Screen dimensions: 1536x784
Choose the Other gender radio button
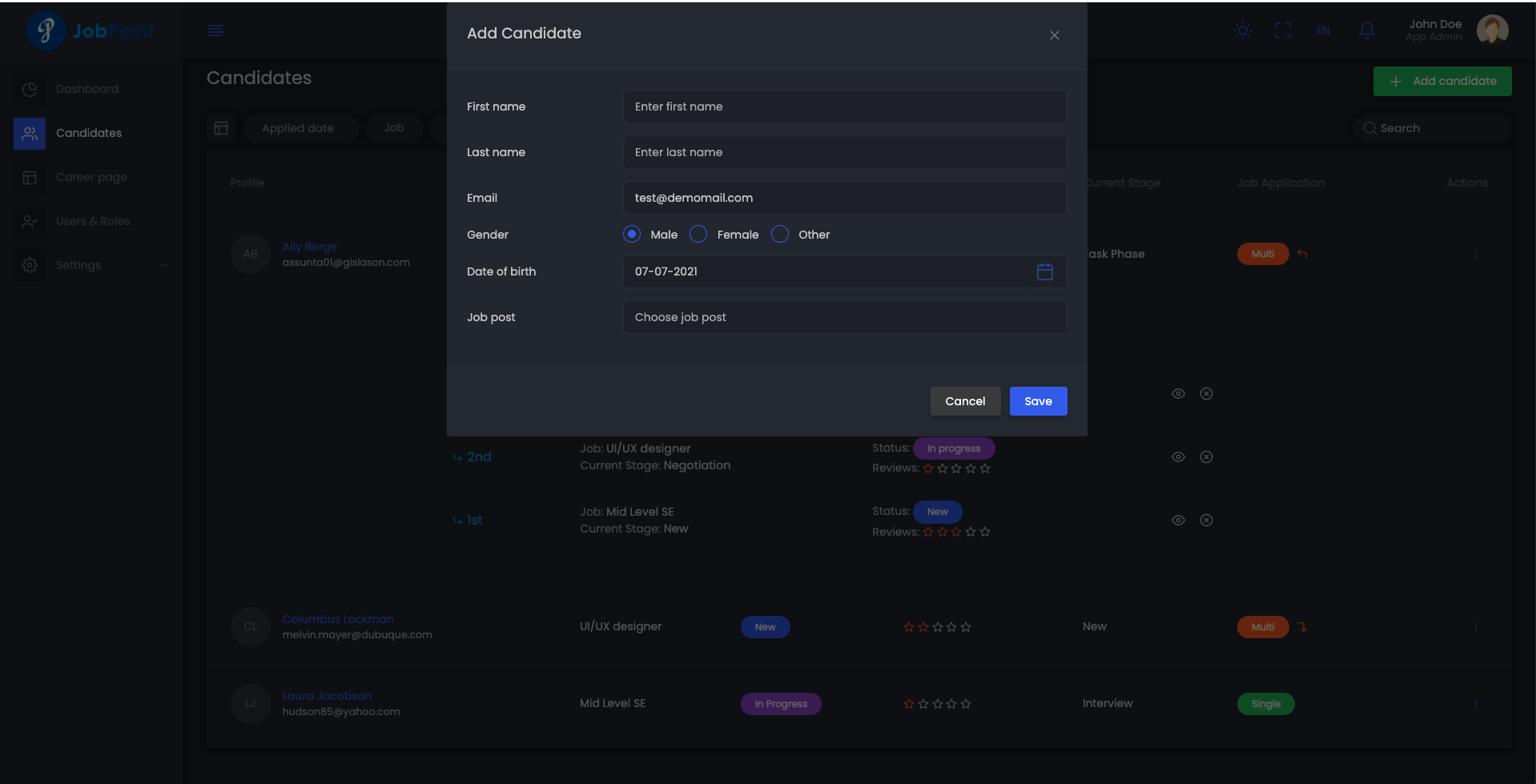coord(780,234)
